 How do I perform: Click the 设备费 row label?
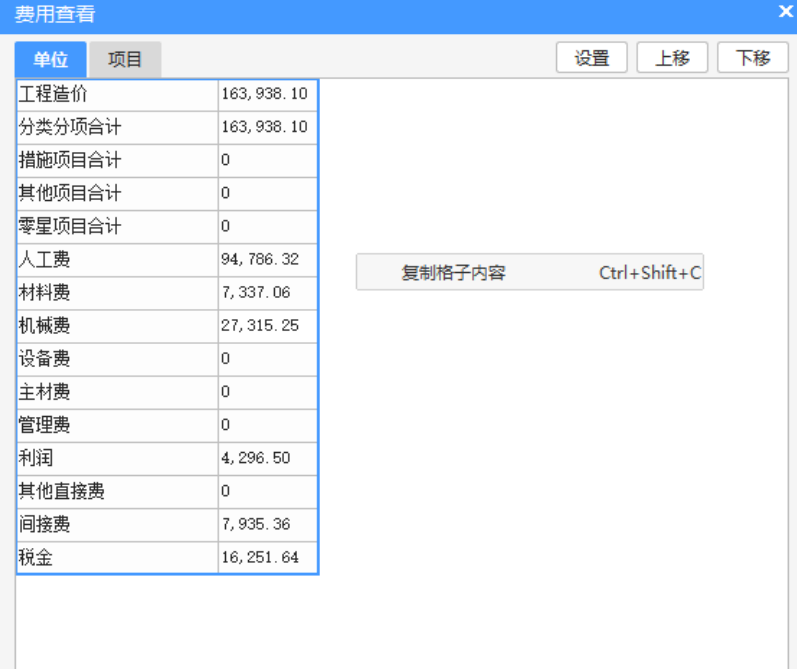point(117,359)
